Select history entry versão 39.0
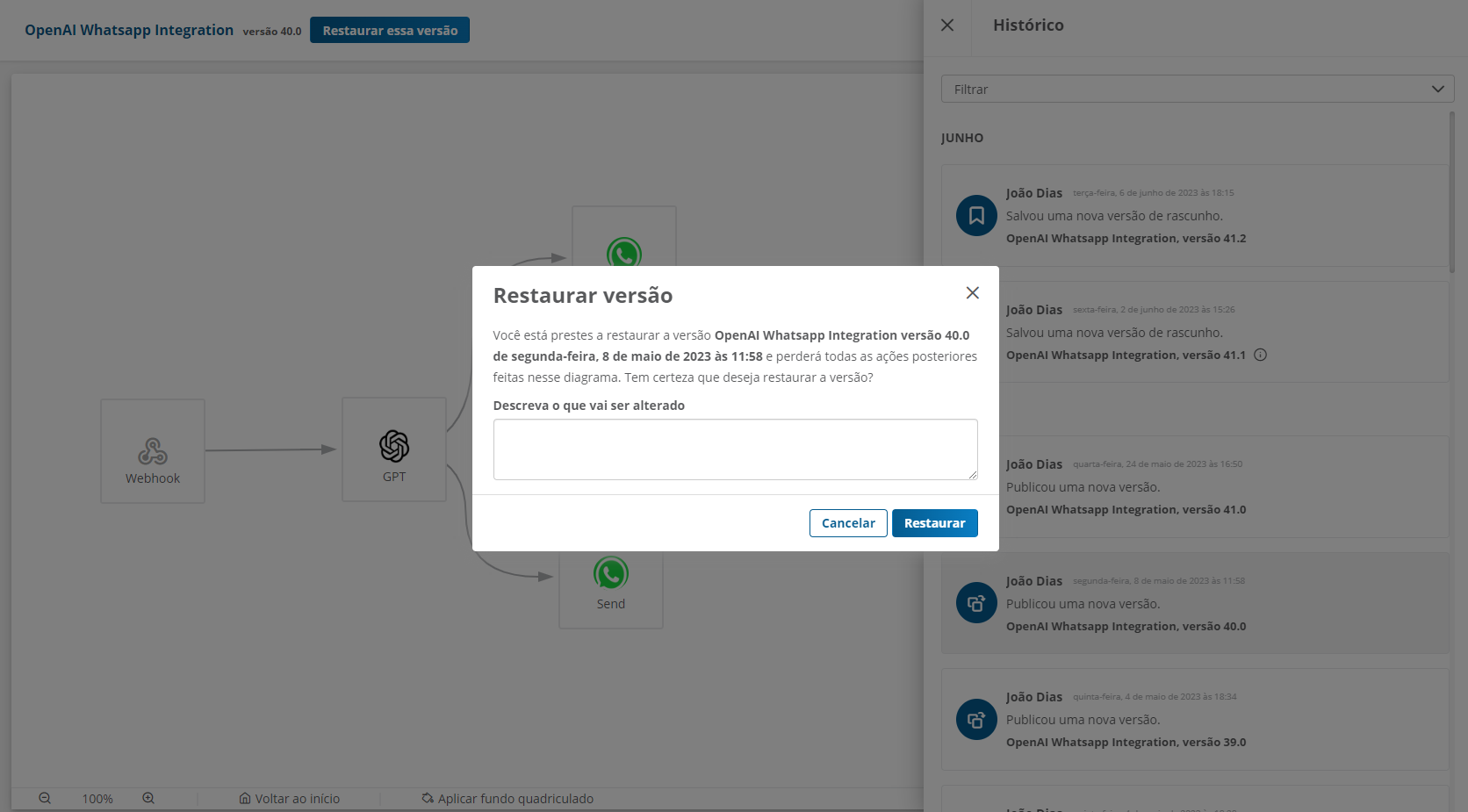 [x=1195, y=719]
